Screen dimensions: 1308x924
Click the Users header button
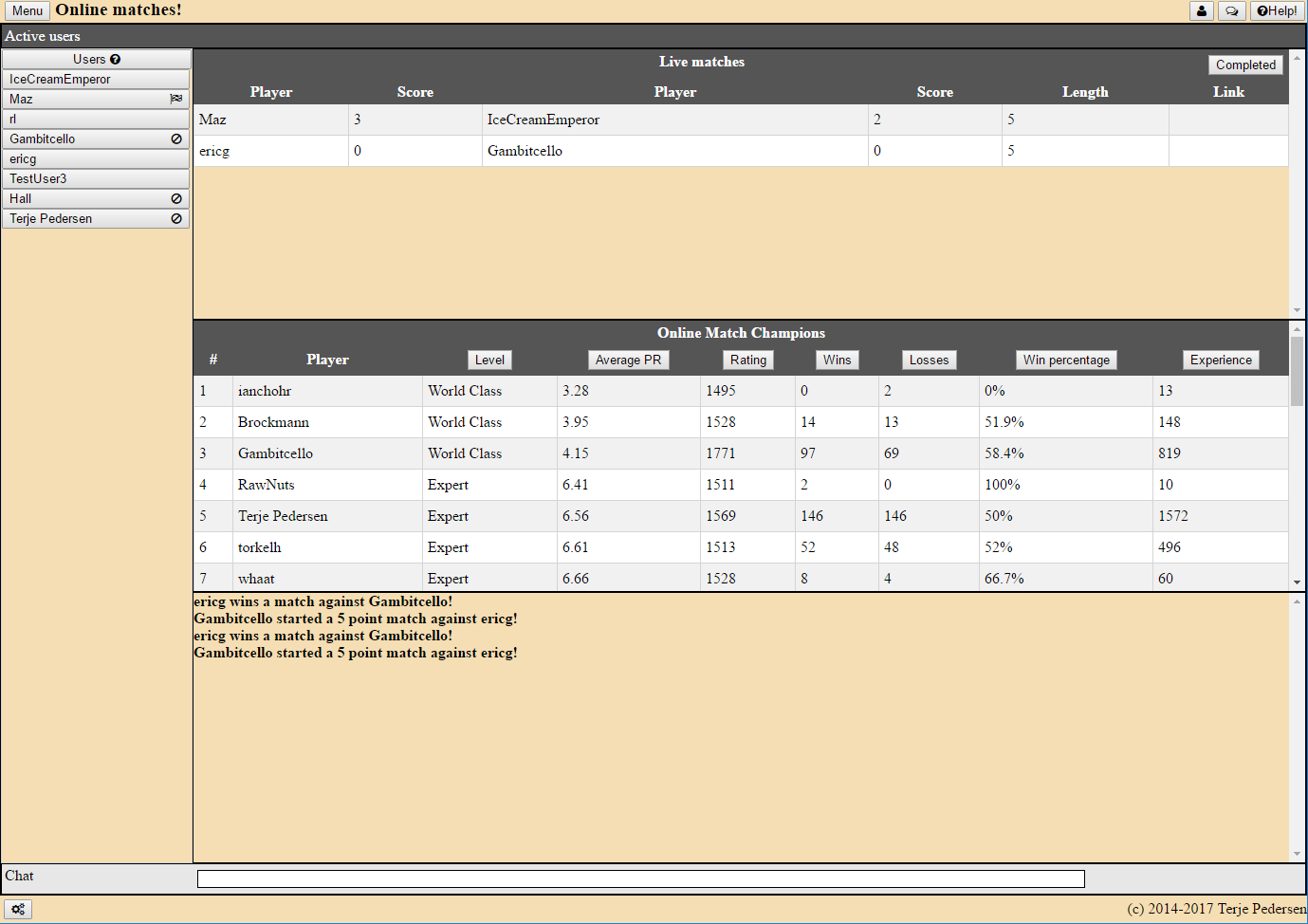[x=96, y=59]
